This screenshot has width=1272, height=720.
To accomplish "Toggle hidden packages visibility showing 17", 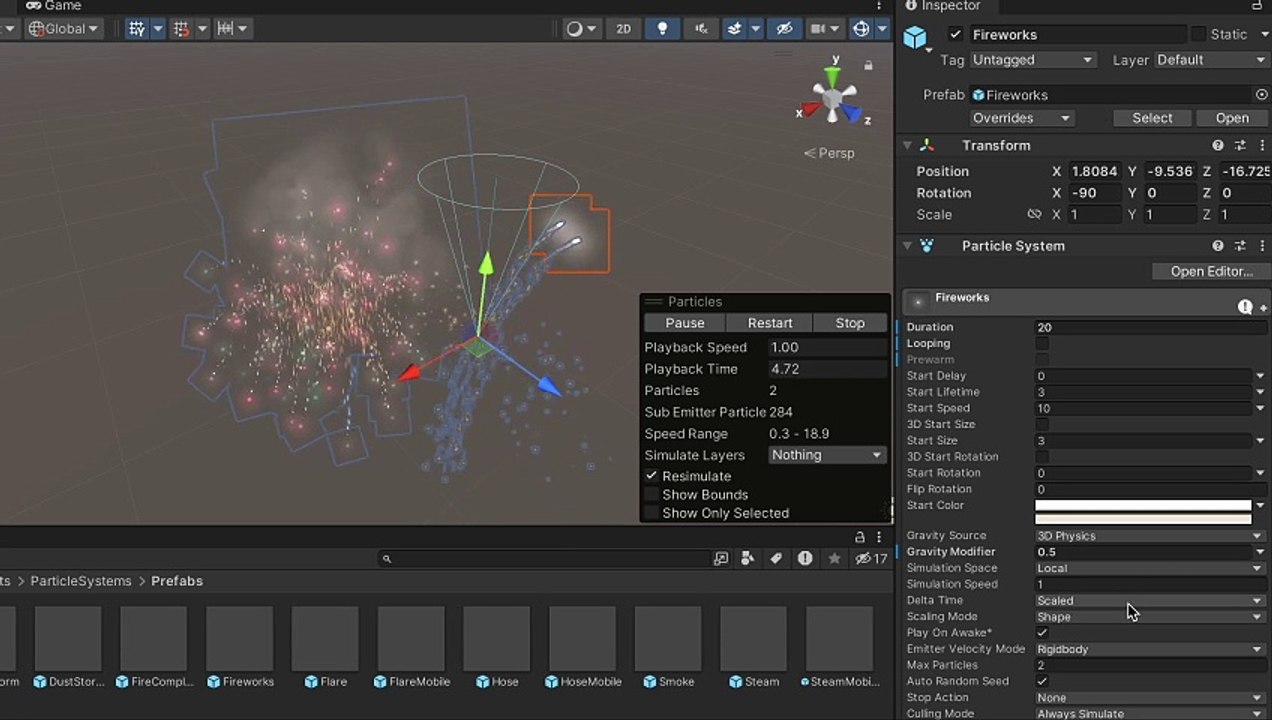I will pos(871,559).
